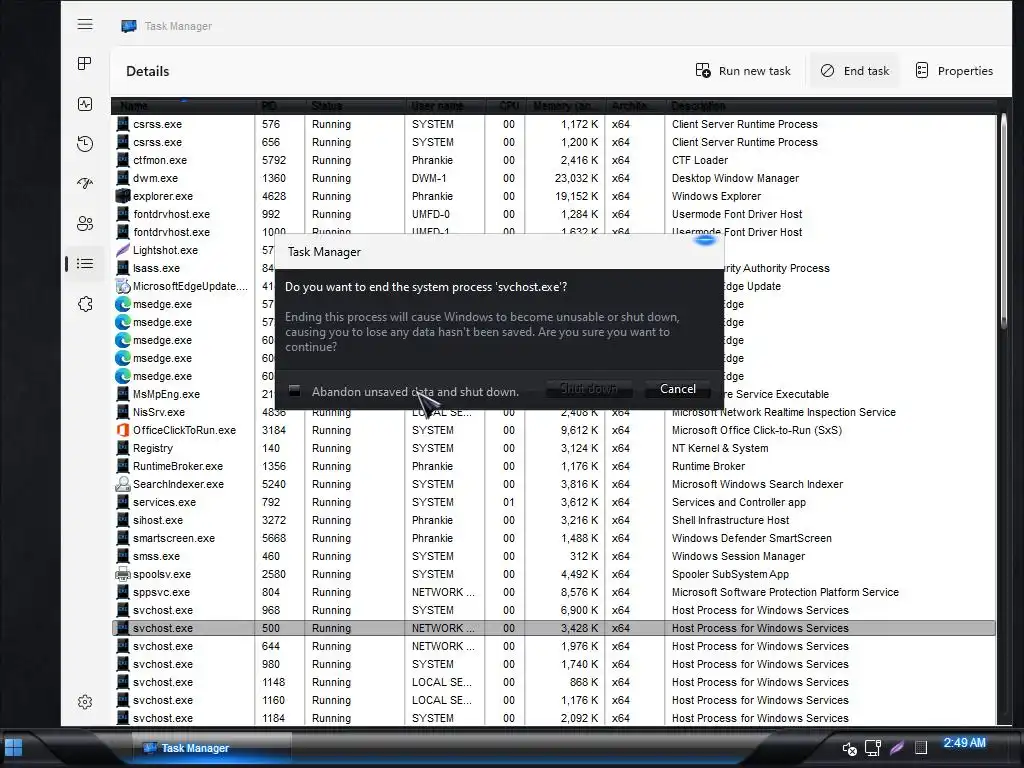Click the Spooler SubSystem App description
Image resolution: width=1024 pixels, height=768 pixels.
coord(730,575)
